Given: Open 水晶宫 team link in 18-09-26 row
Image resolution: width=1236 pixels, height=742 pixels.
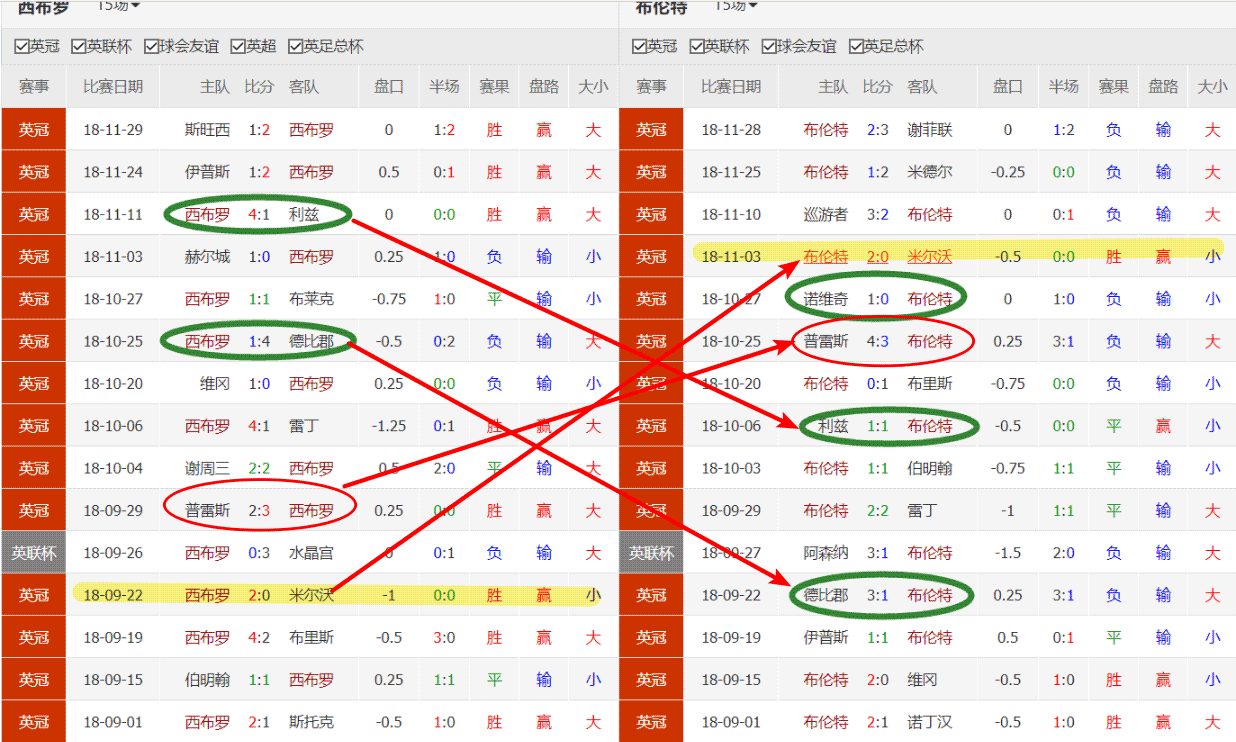Looking at the screenshot, I should (x=311, y=553).
